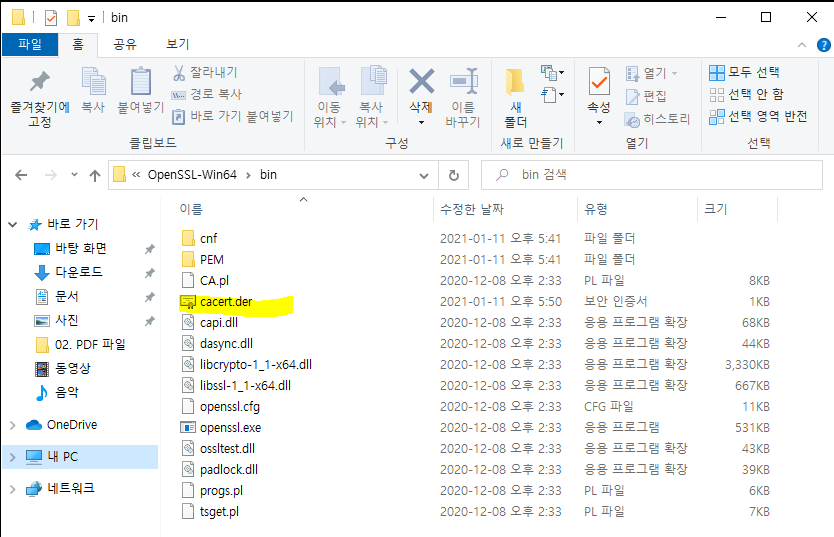Sort by 유형 (Type) column header
Screen dimensions: 834x537
click(596, 209)
